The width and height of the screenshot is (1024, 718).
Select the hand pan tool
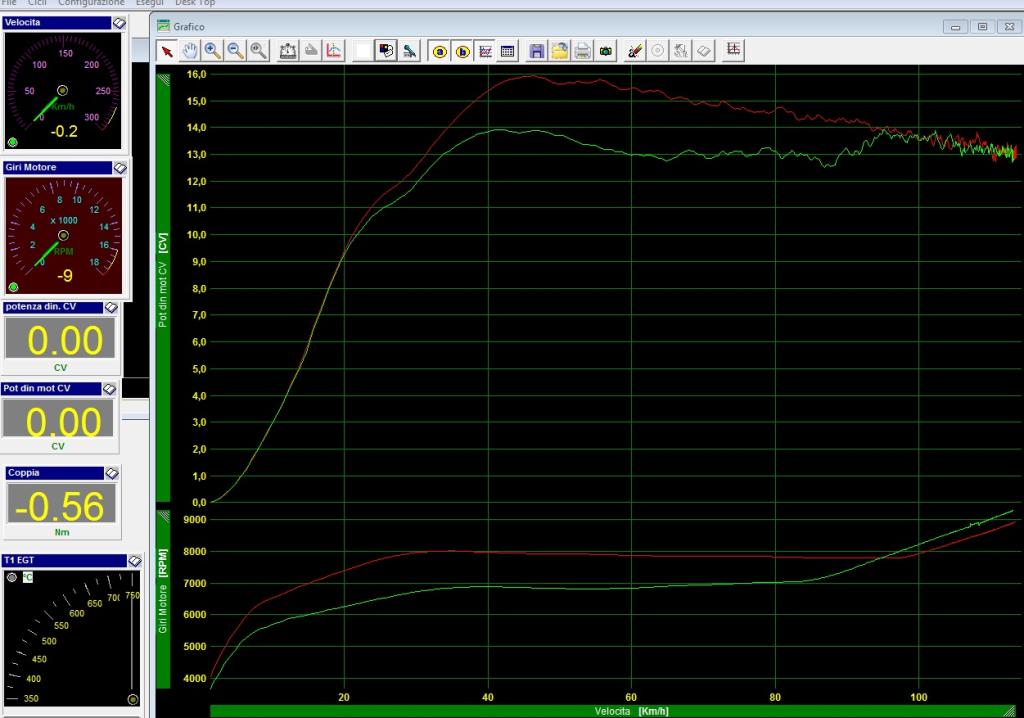coord(189,51)
